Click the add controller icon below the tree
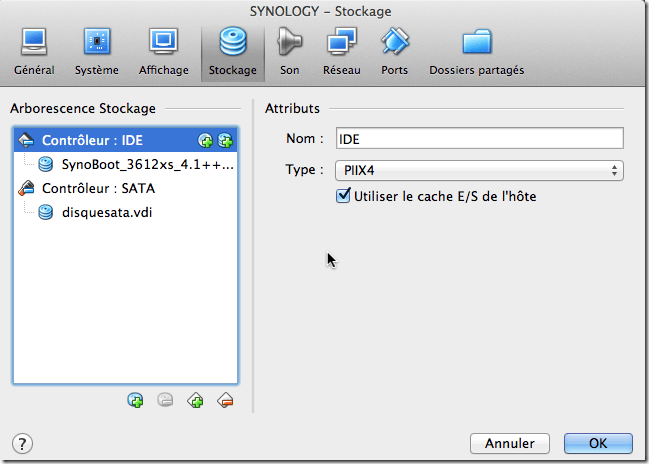 (x=195, y=400)
